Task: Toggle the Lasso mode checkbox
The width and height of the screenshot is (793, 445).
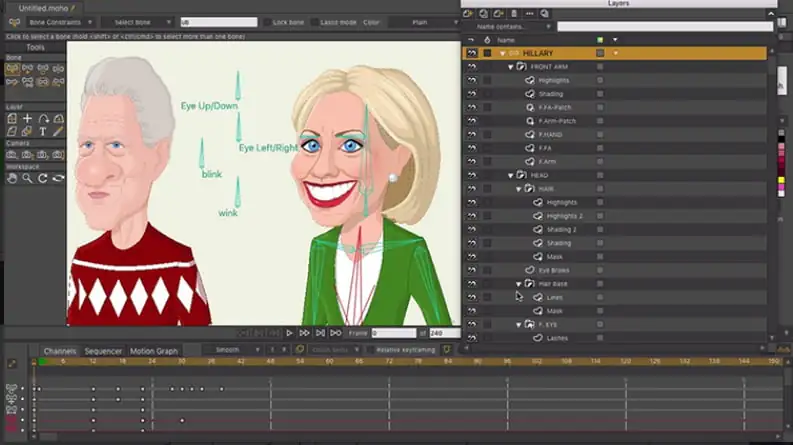Action: [x=315, y=21]
